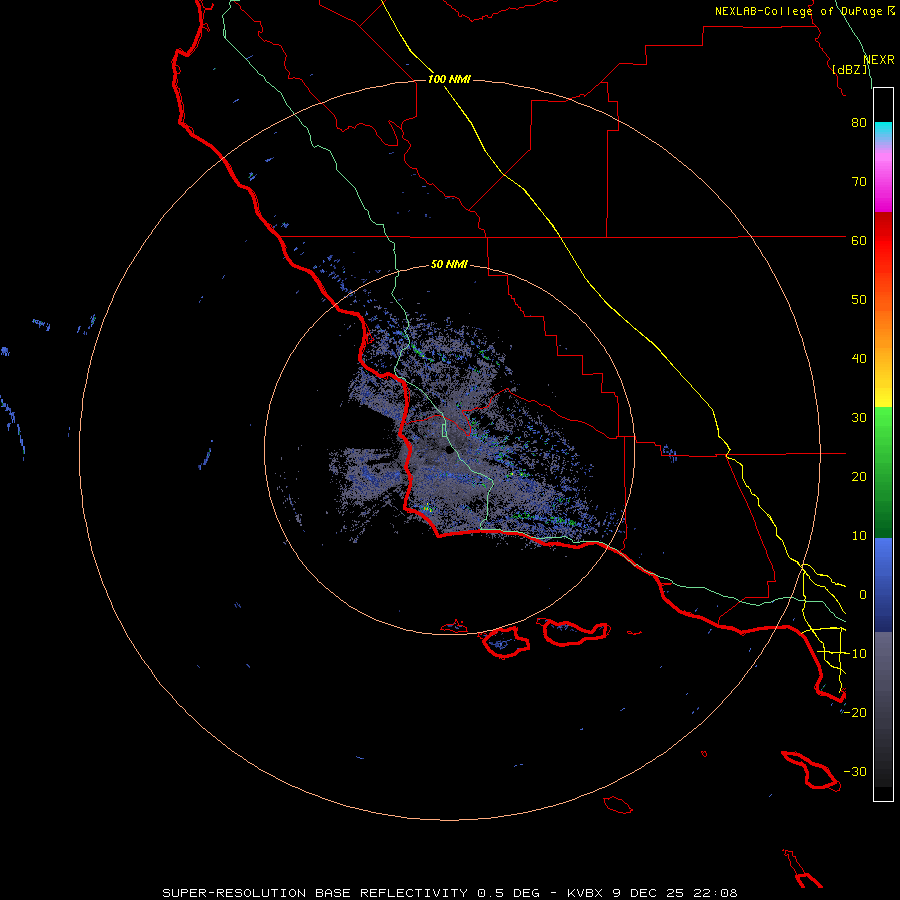Click the KVBX station ID in the caption
The image size is (900, 900).
(586, 893)
